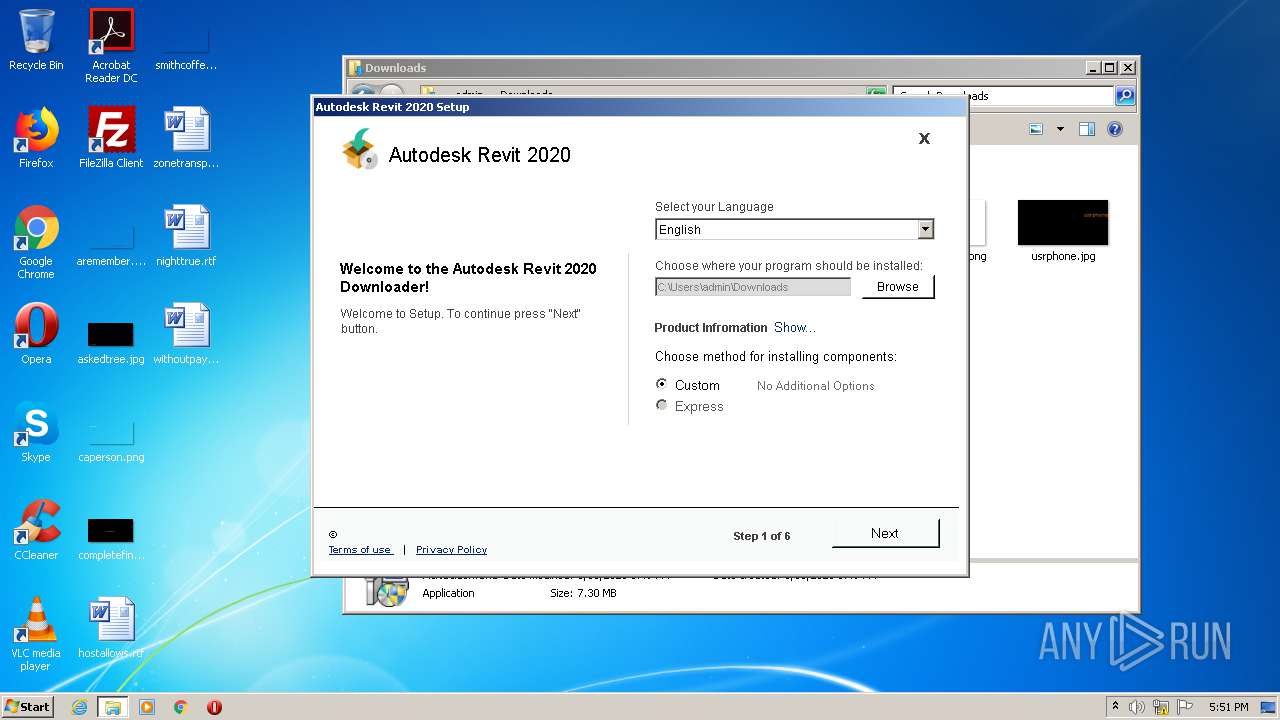Open Internet Explorer from the taskbar

coord(79,707)
